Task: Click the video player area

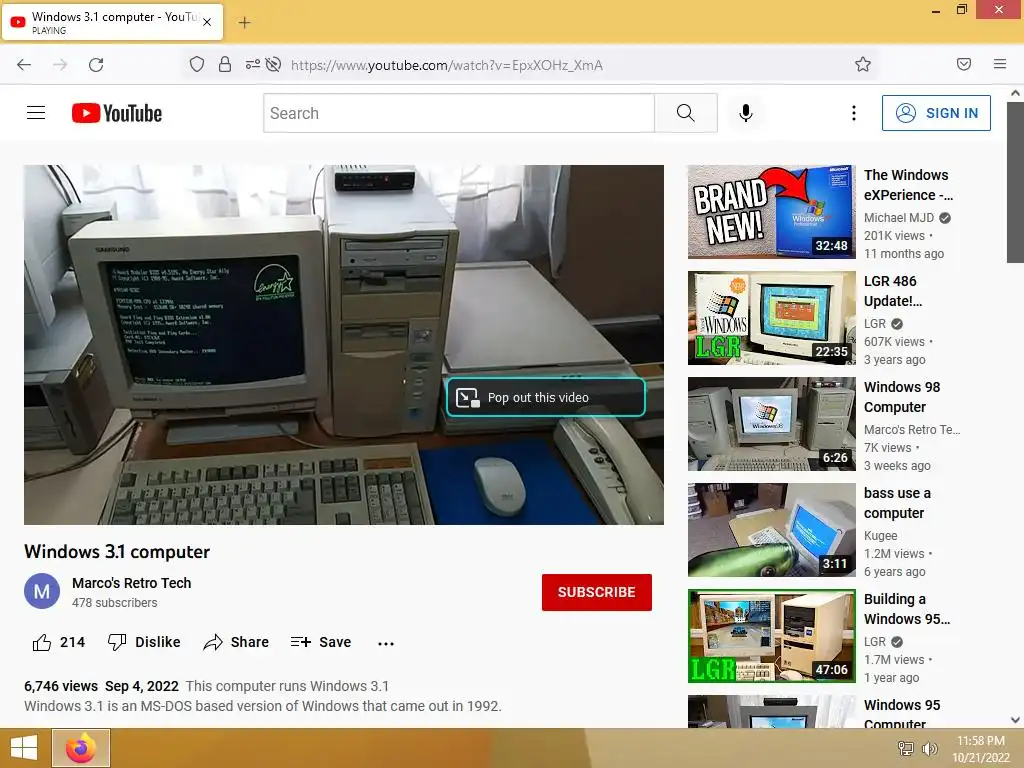Action: pos(344,344)
